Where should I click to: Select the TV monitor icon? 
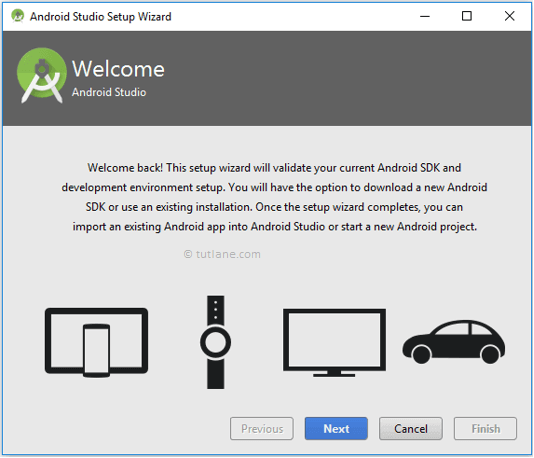pyautogui.click(x=334, y=343)
